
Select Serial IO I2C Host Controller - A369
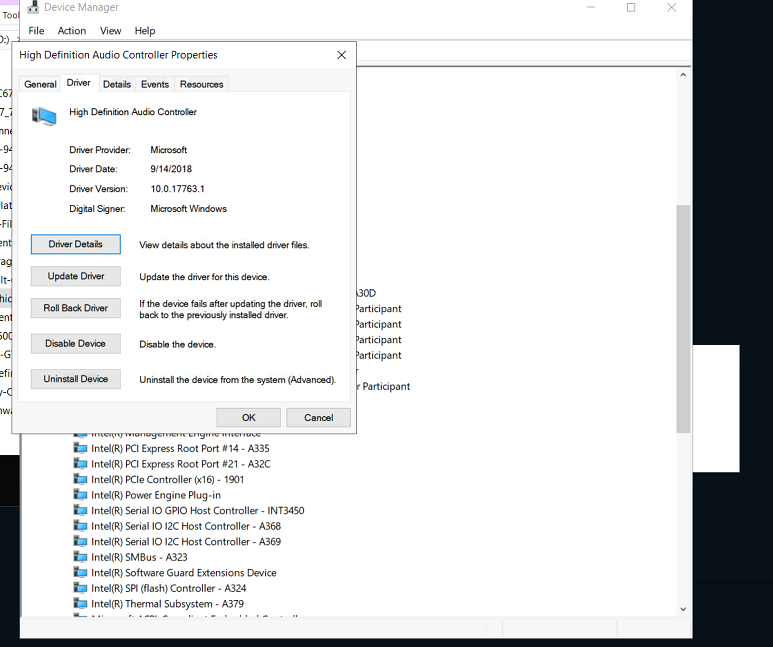tap(186, 541)
